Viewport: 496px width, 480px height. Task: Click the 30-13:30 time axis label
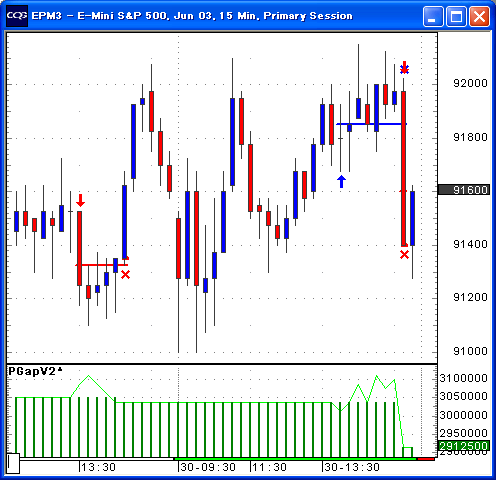352,467
